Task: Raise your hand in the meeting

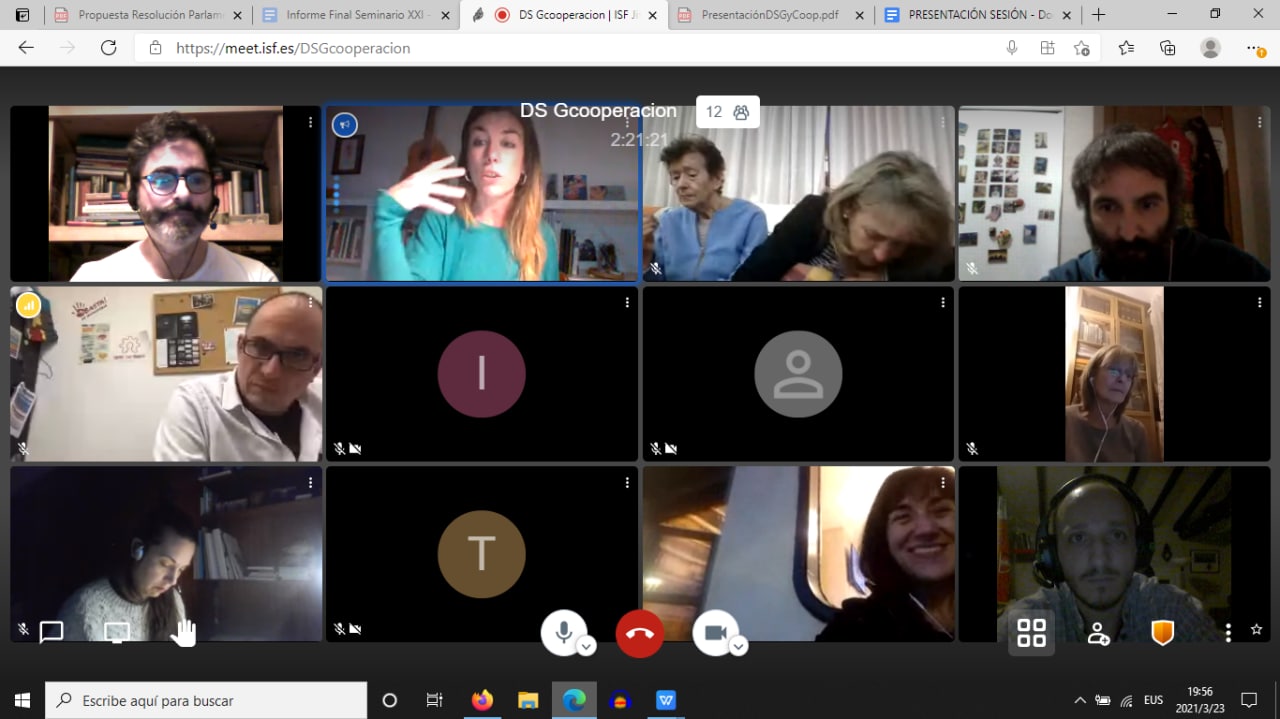Action: pyautogui.click(x=183, y=632)
